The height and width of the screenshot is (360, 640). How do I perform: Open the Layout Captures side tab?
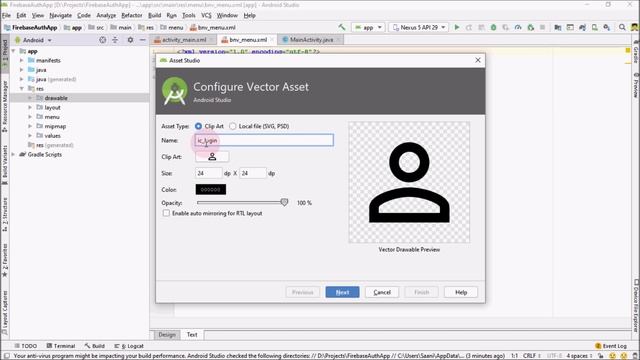tap(4, 313)
